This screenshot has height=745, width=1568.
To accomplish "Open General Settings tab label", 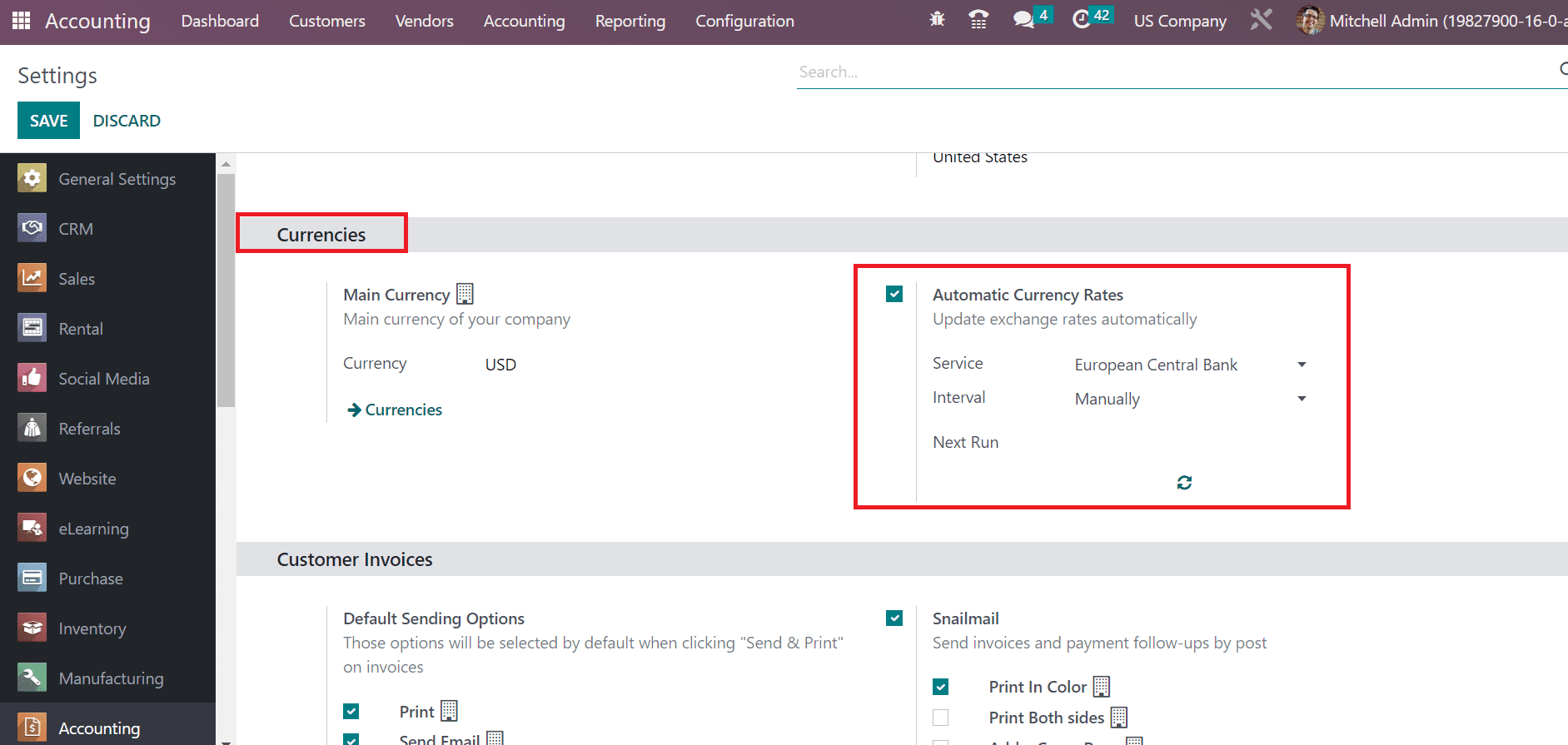I will [117, 179].
